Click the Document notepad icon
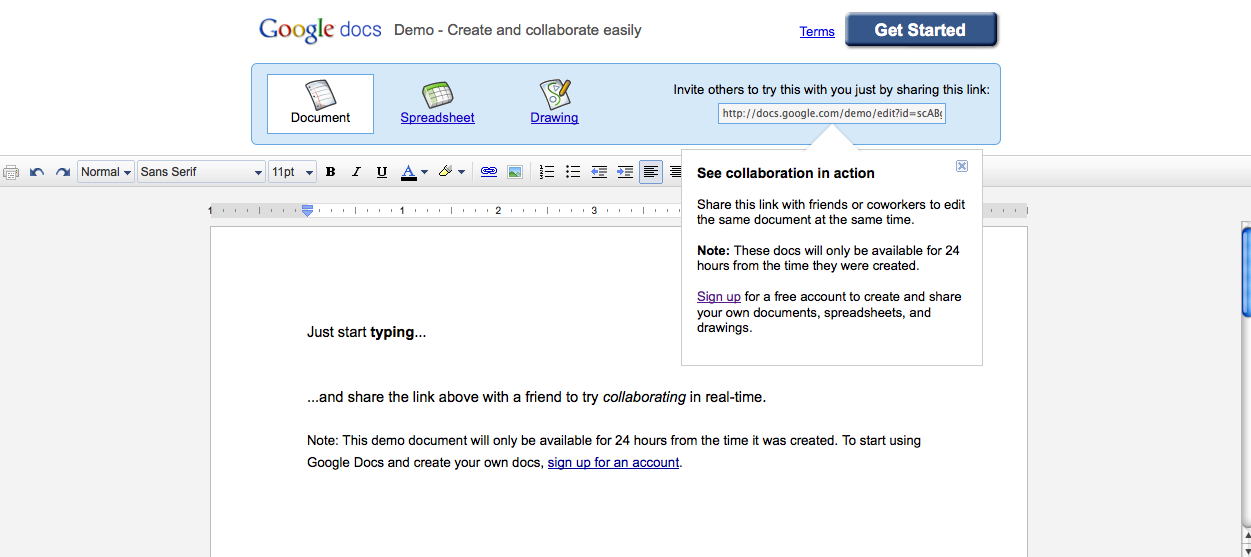This screenshot has height=557, width=1251. pos(320,94)
